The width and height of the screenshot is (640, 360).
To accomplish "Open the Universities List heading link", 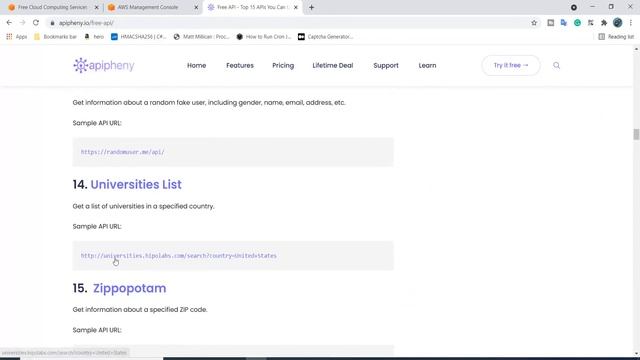I will (136, 184).
